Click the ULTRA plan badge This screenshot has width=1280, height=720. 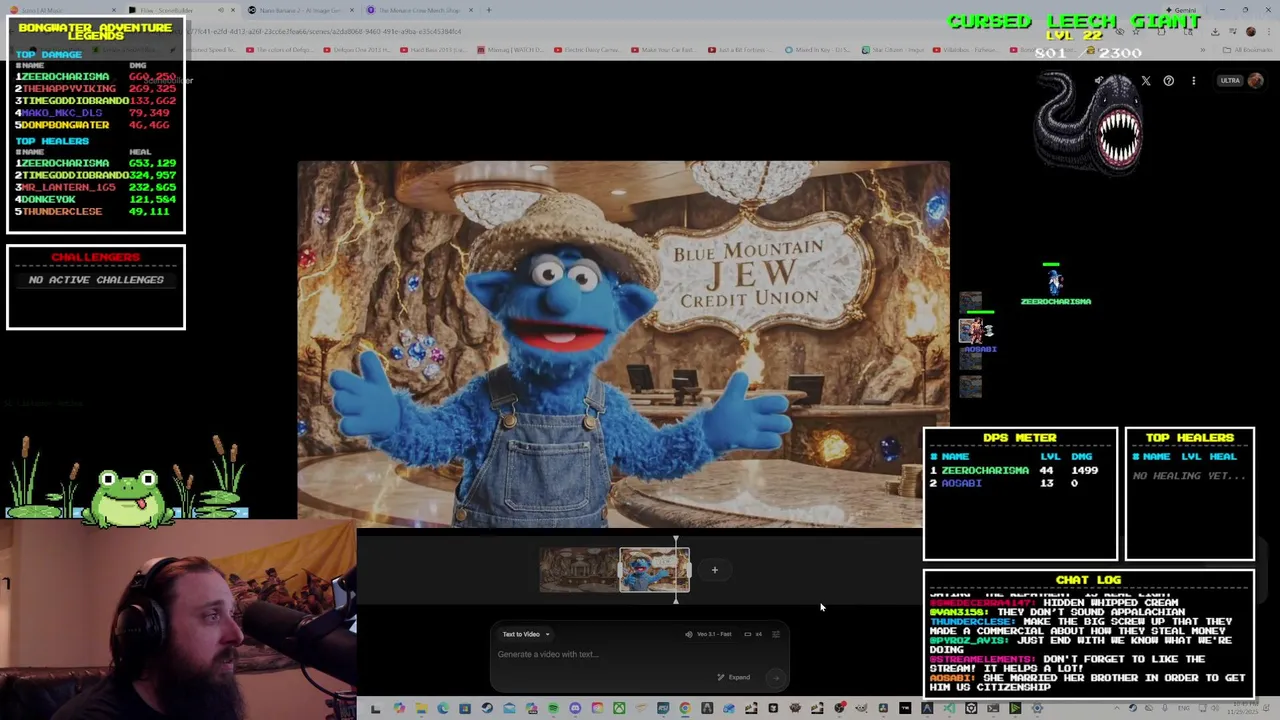pos(1230,81)
